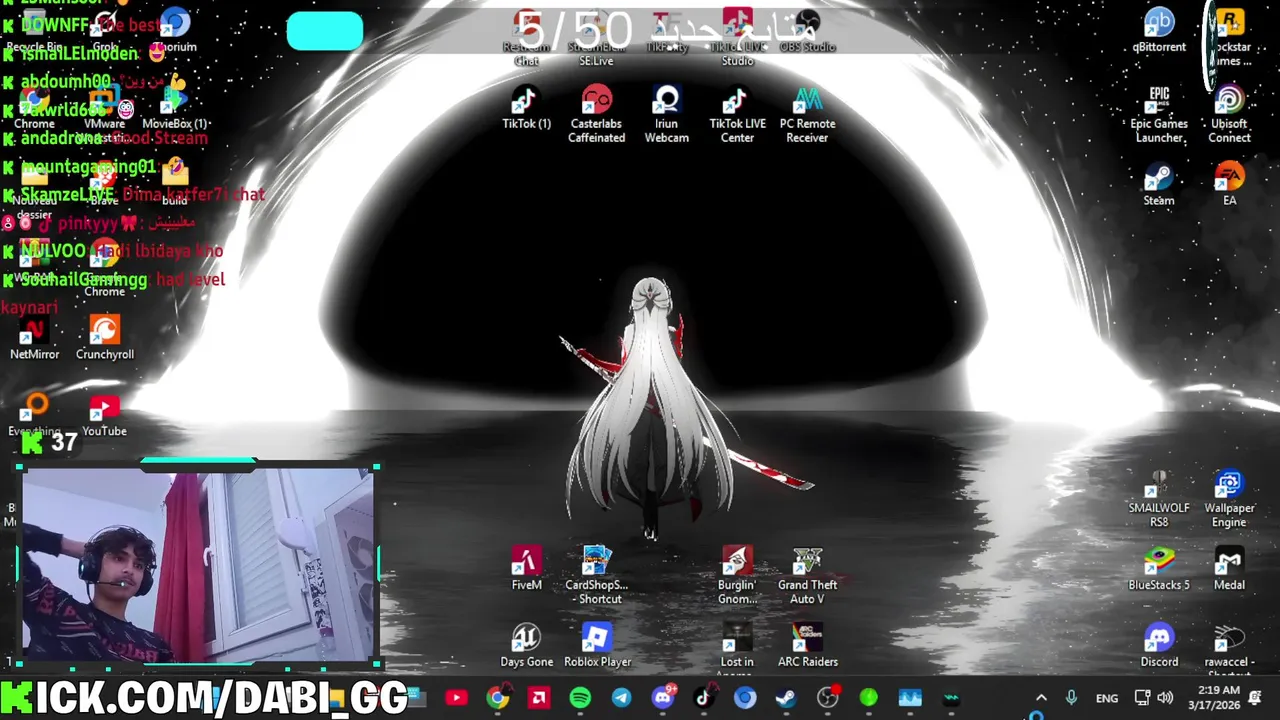Screen dimensions: 1280x720
Task: Open Chrome from the taskbar
Action: (x=497, y=698)
